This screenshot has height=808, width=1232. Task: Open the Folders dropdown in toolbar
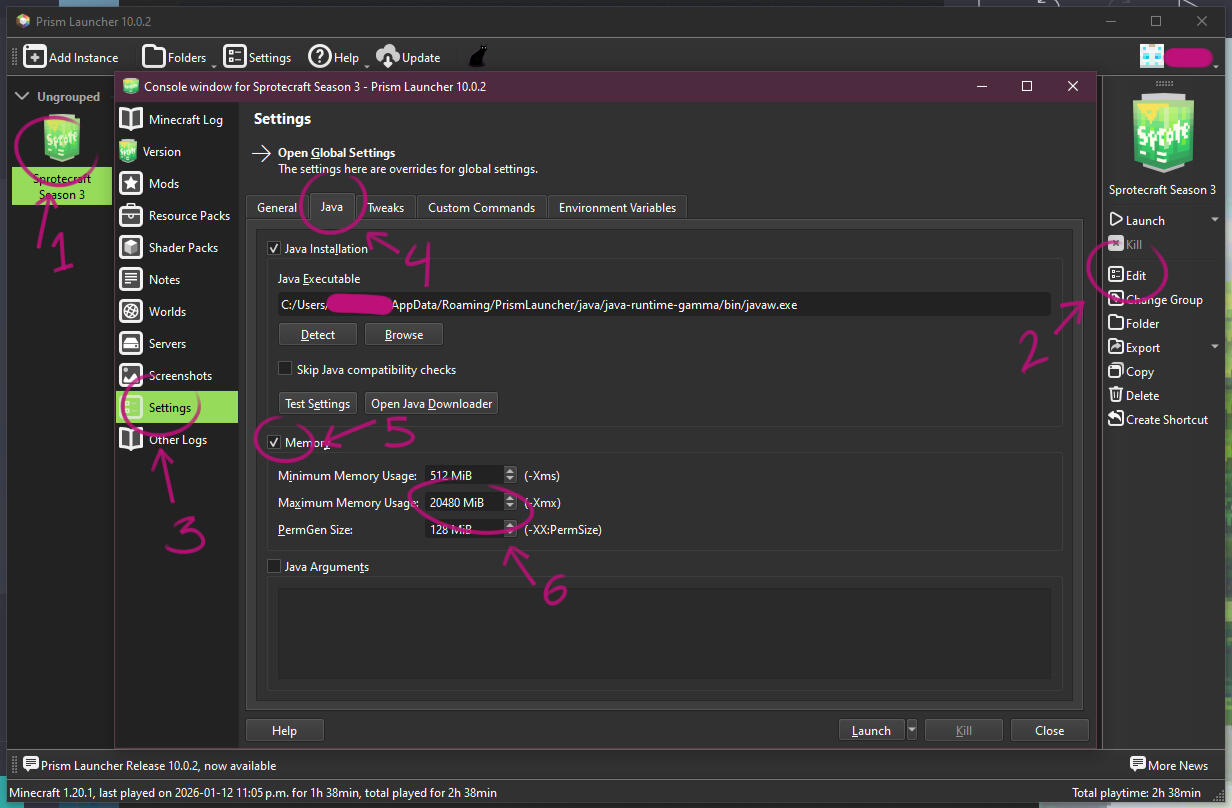pos(175,57)
